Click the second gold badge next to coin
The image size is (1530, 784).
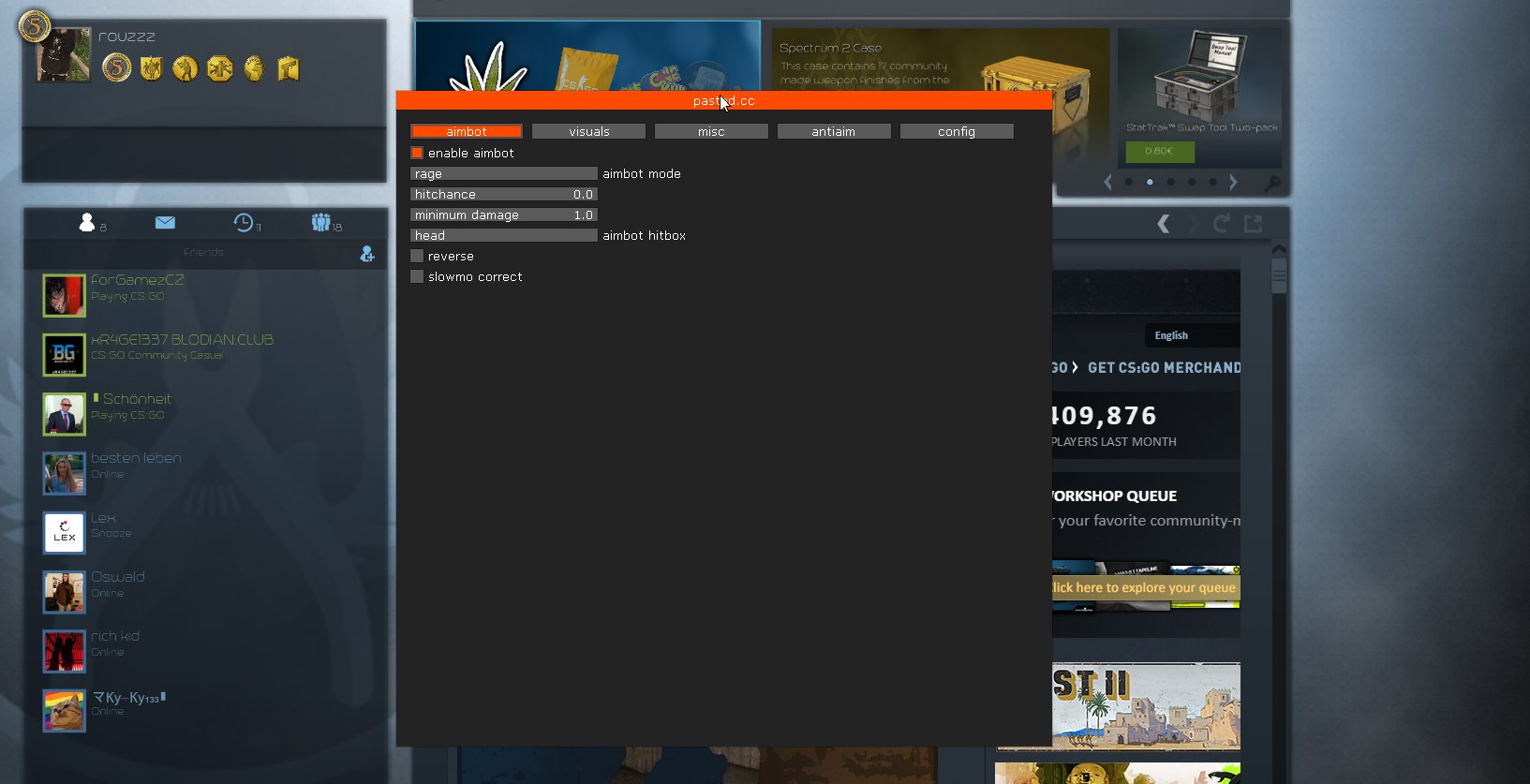point(151,67)
